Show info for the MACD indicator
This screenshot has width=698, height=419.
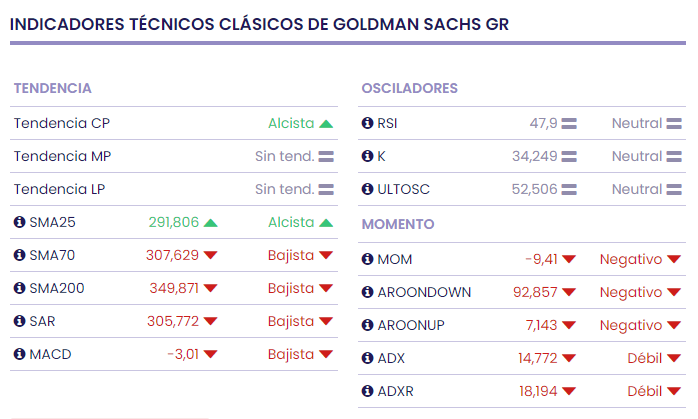[x=19, y=354]
